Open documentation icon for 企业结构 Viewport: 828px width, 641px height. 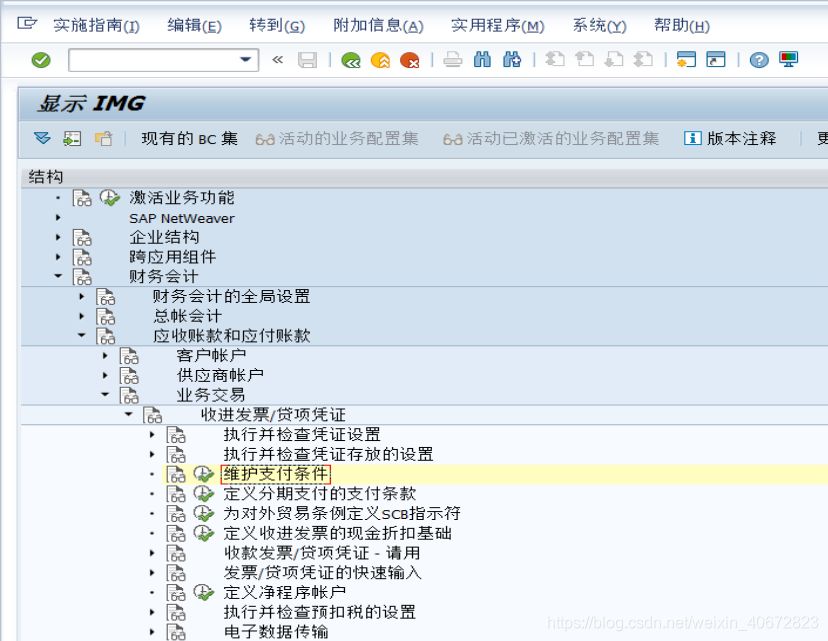tap(82, 238)
